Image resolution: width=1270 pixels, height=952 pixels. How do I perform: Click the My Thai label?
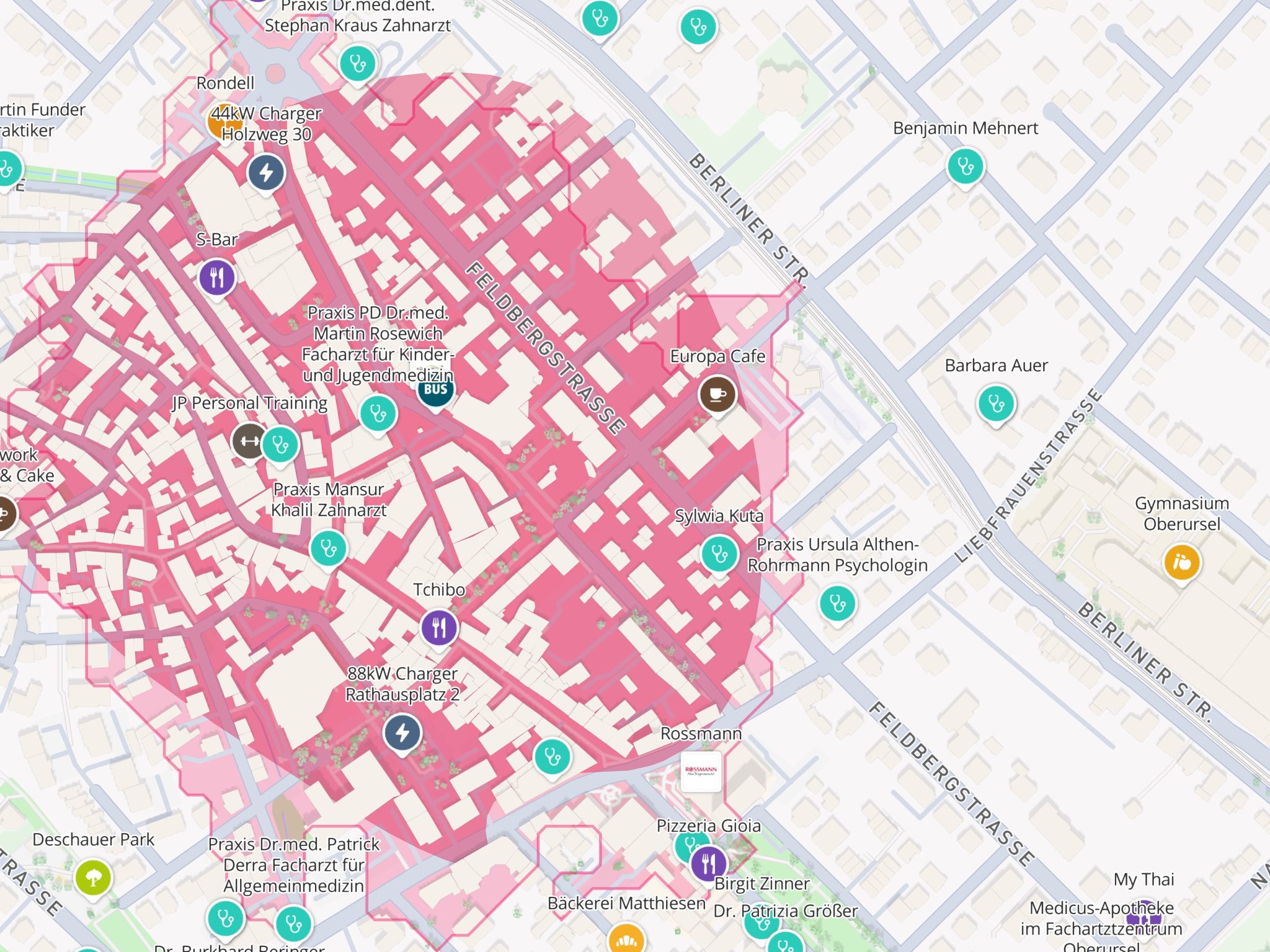click(1143, 879)
